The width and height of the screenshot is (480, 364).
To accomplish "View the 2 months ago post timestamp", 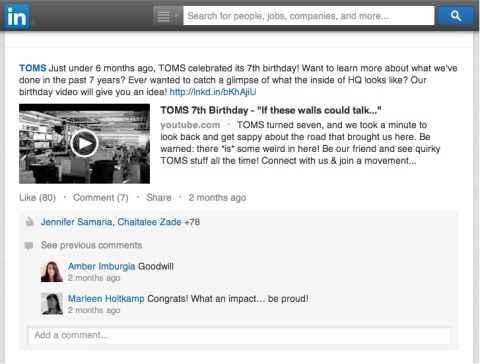I will 217,198.
